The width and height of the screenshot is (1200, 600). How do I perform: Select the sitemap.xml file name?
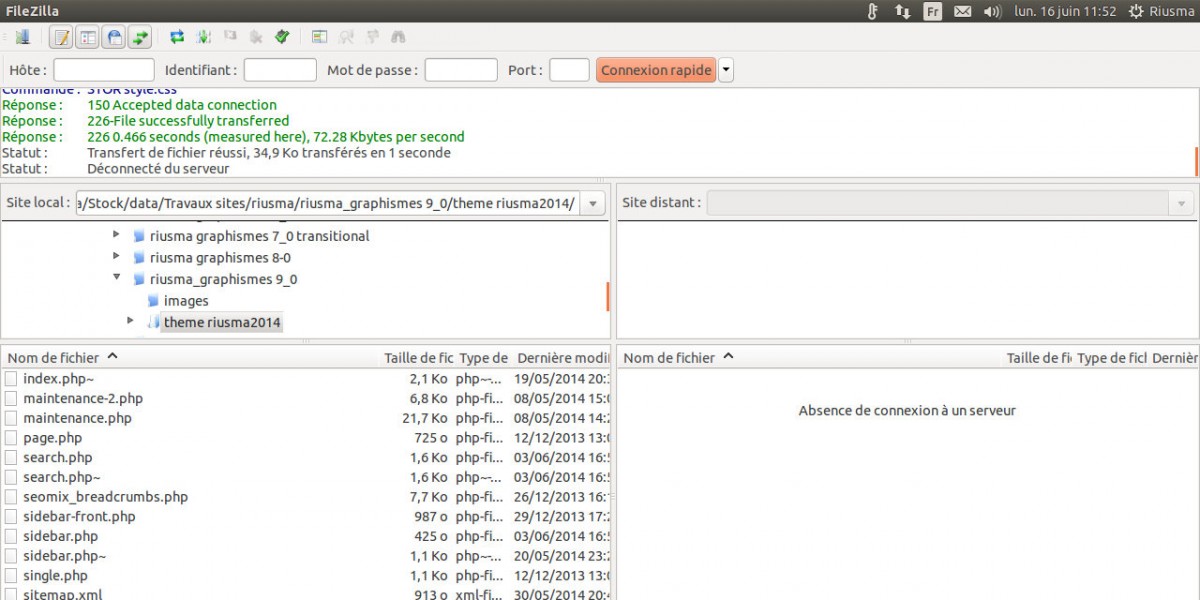pyautogui.click(x=62, y=594)
